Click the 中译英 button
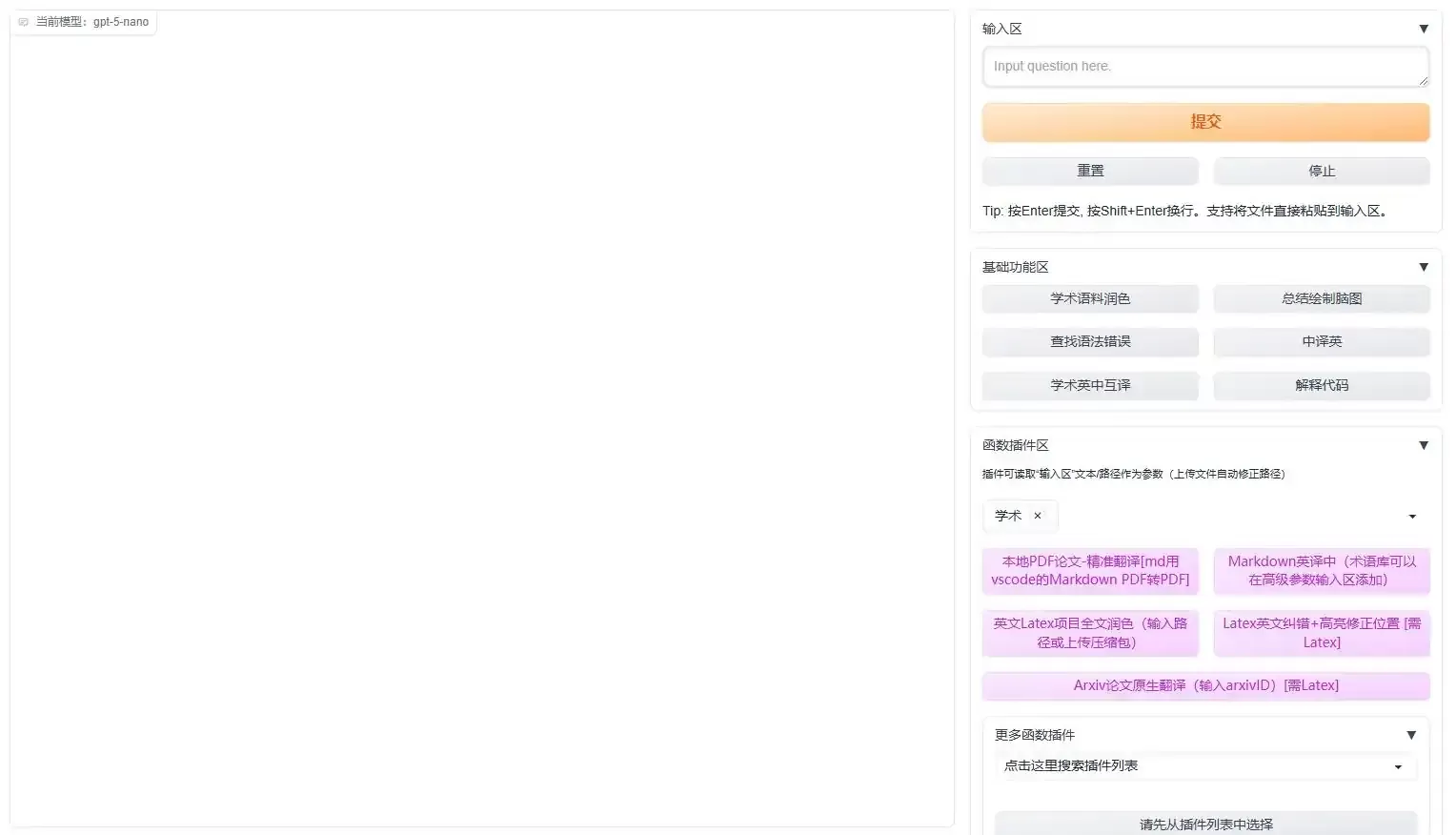The height and width of the screenshot is (835, 1456). [1322, 341]
